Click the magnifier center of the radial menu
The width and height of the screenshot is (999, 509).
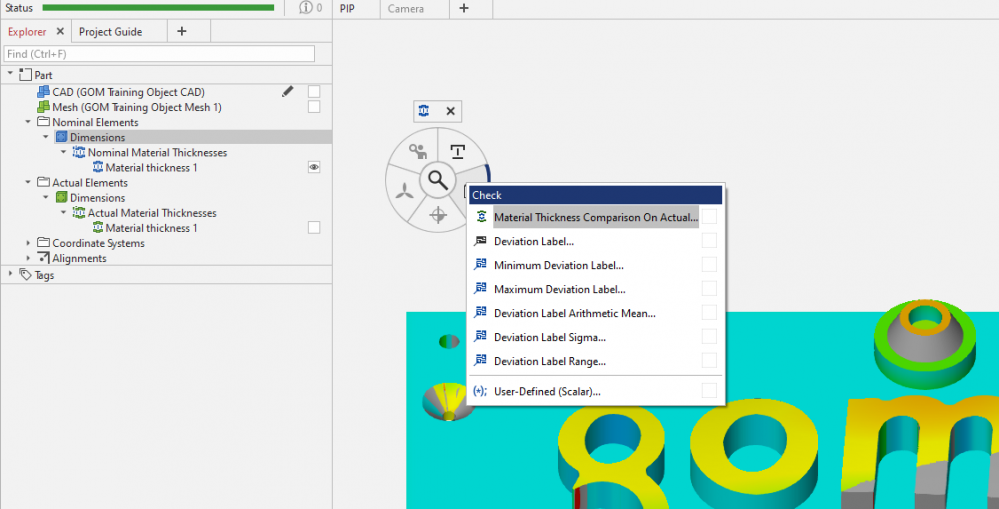coord(438,180)
